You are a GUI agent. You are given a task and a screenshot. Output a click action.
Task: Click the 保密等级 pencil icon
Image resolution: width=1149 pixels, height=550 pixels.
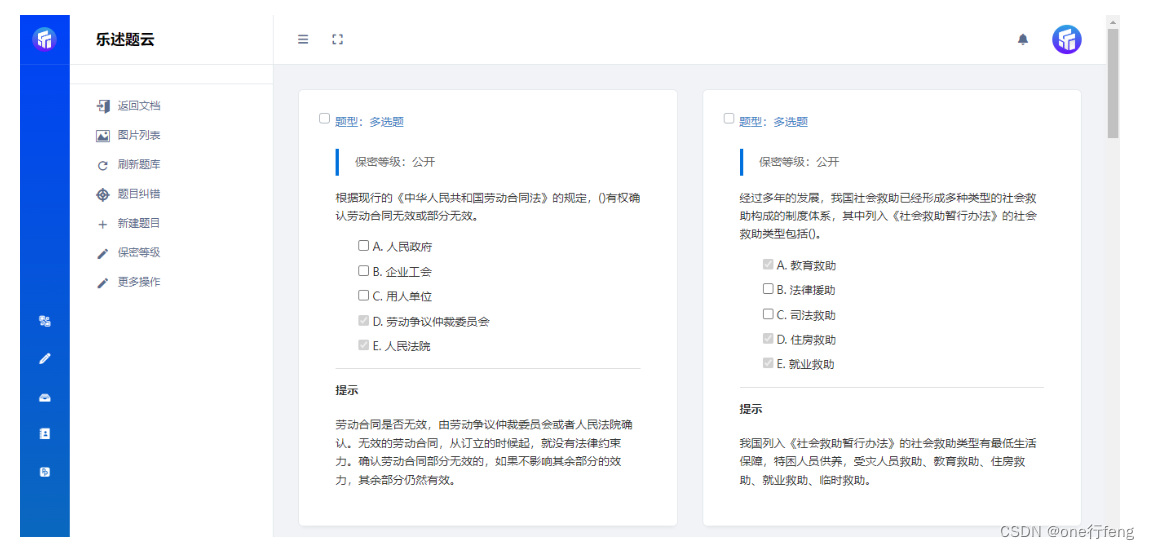click(103, 253)
